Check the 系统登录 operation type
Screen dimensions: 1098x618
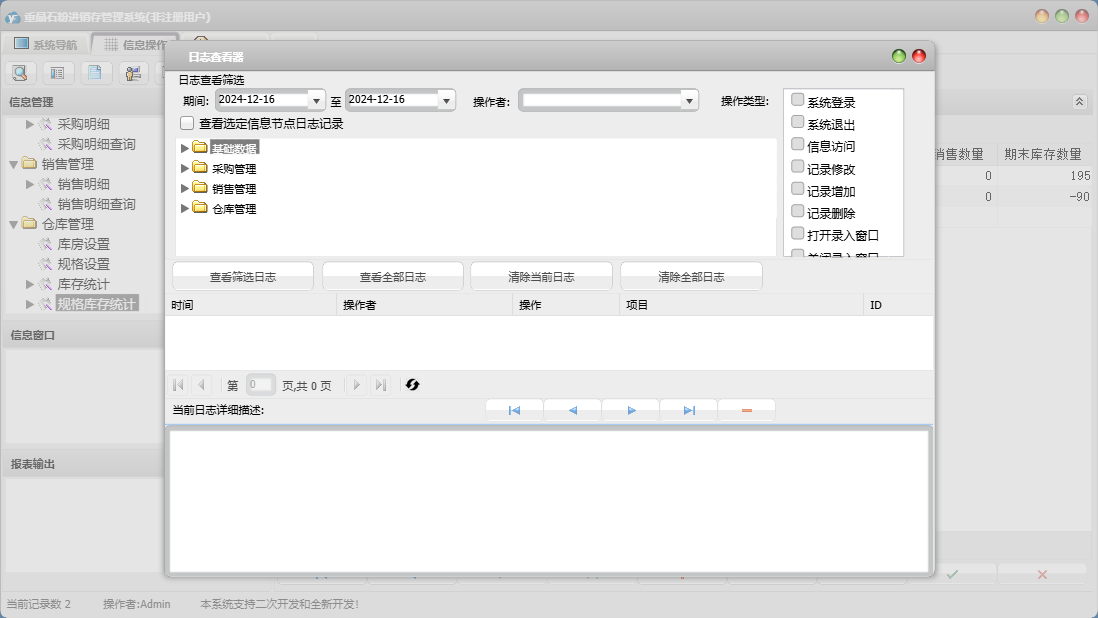[x=798, y=99]
